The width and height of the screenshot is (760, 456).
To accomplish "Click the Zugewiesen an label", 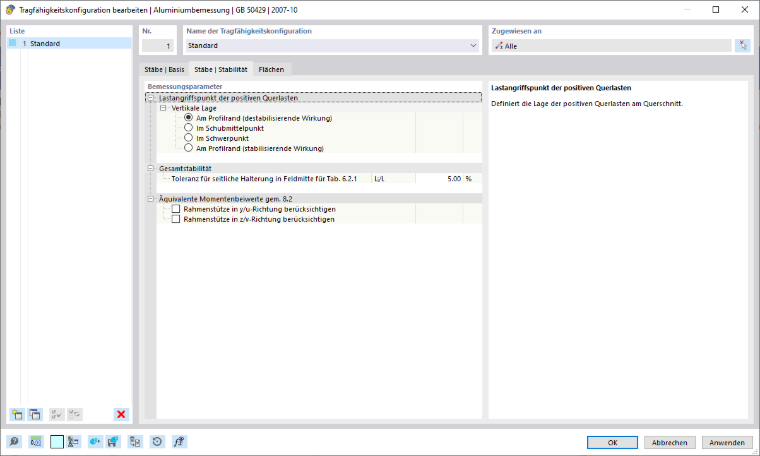I will tap(516, 31).
